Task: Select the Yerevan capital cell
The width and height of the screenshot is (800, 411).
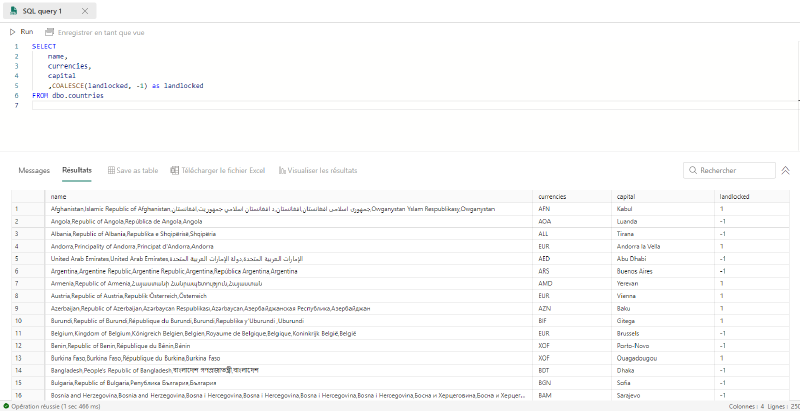Action: click(x=663, y=284)
